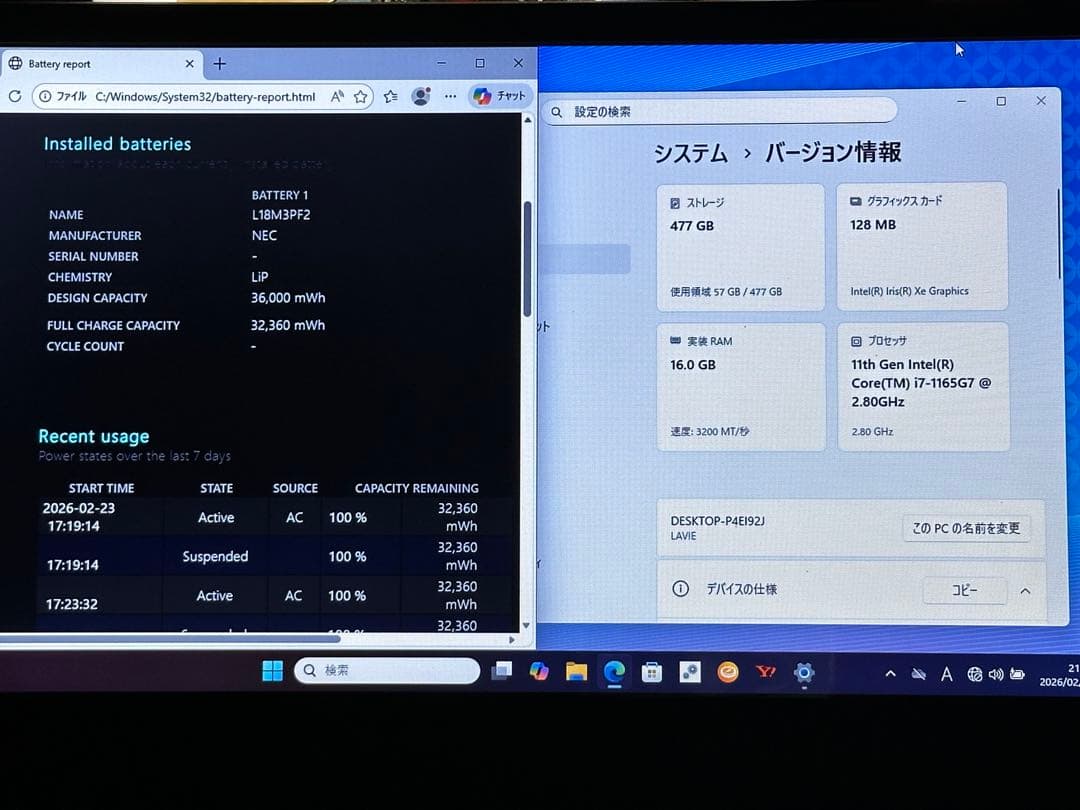The width and height of the screenshot is (1080, 810).
Task: Open the taskbar clock and date
Action: pos(1059,675)
